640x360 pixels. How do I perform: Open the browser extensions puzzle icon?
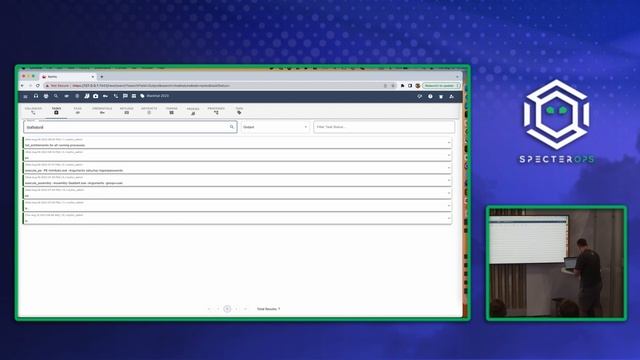[x=402, y=86]
